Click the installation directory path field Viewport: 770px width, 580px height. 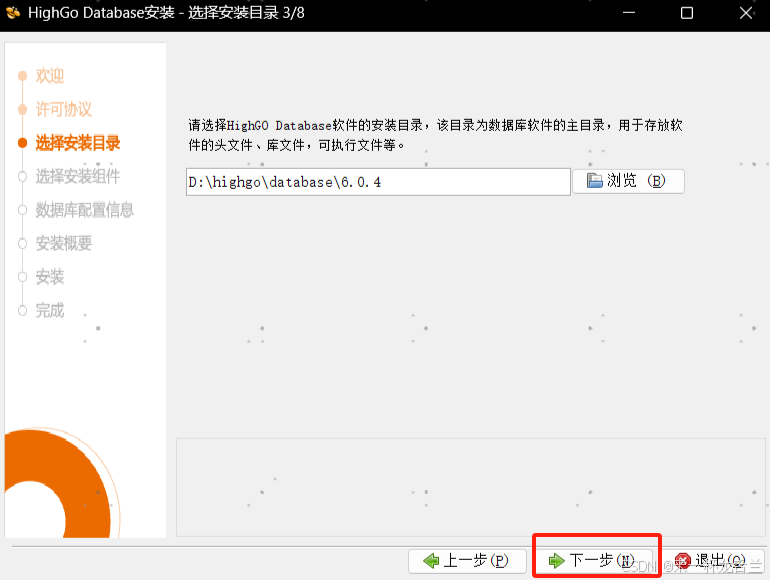(x=378, y=182)
